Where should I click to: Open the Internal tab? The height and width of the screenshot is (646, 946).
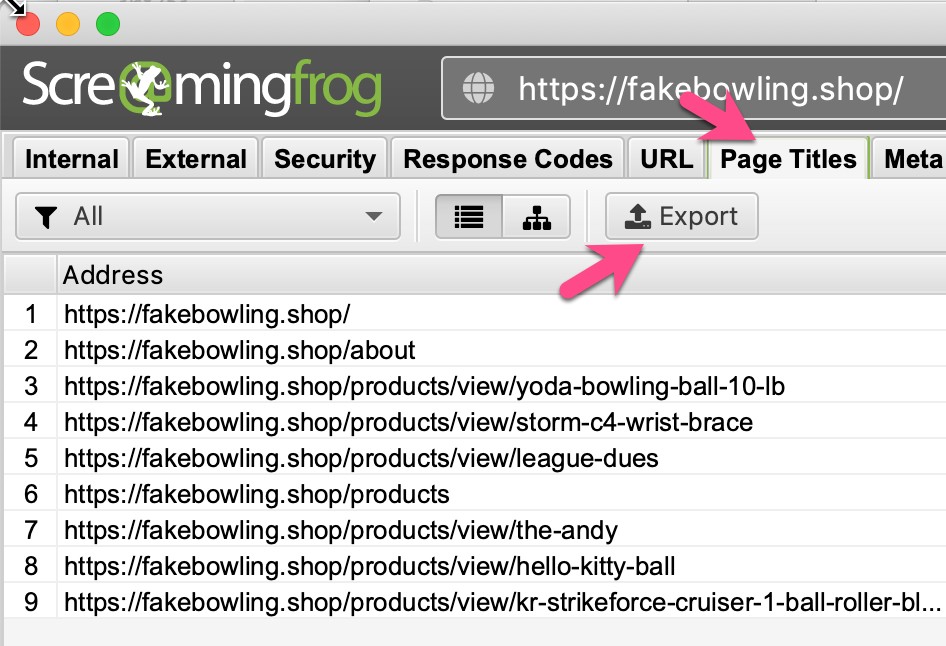click(x=71, y=159)
